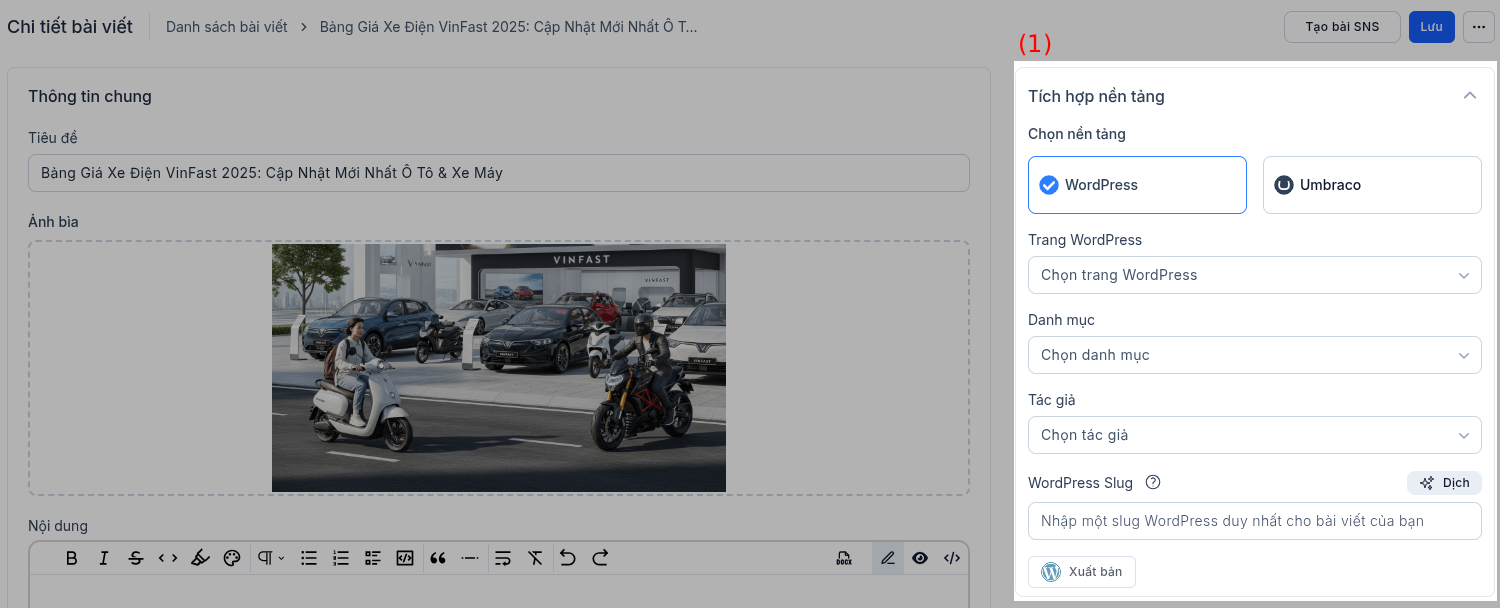The image size is (1500, 608).
Task: Apply strikethrough formatting
Action: (x=136, y=558)
